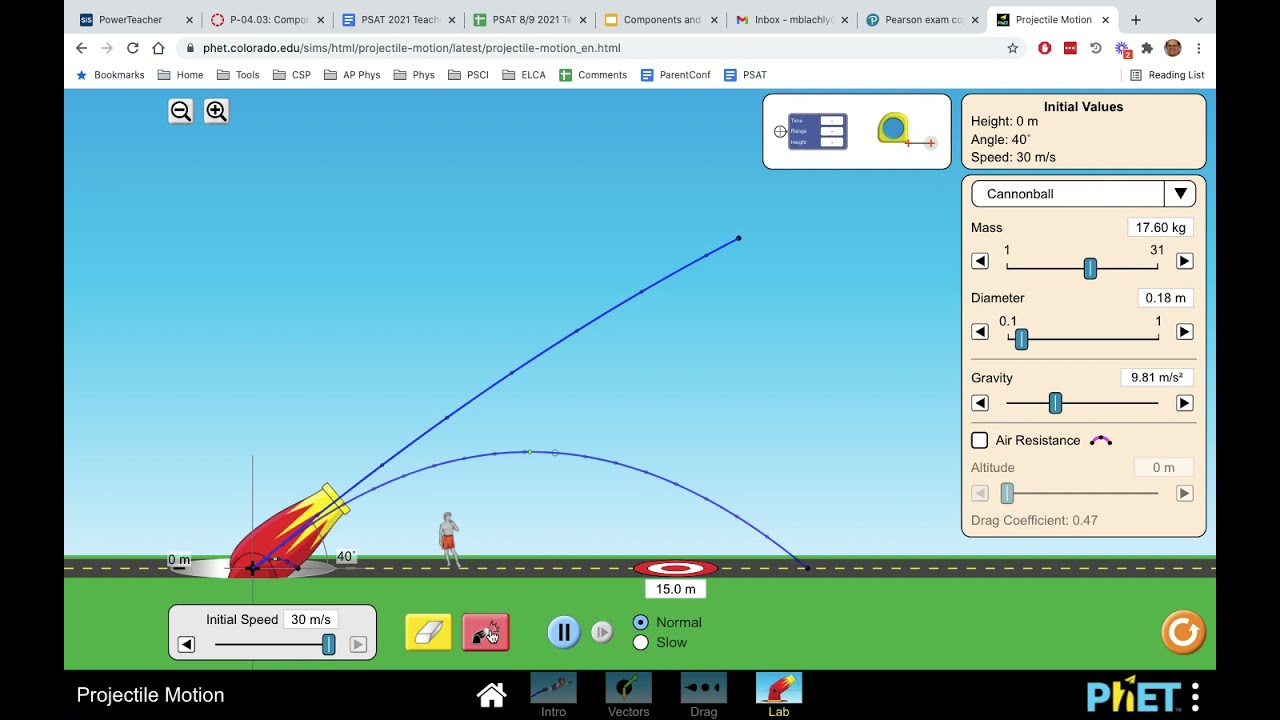Decrease mass with left arrow
Viewport: 1280px width, 720px height.
point(980,261)
